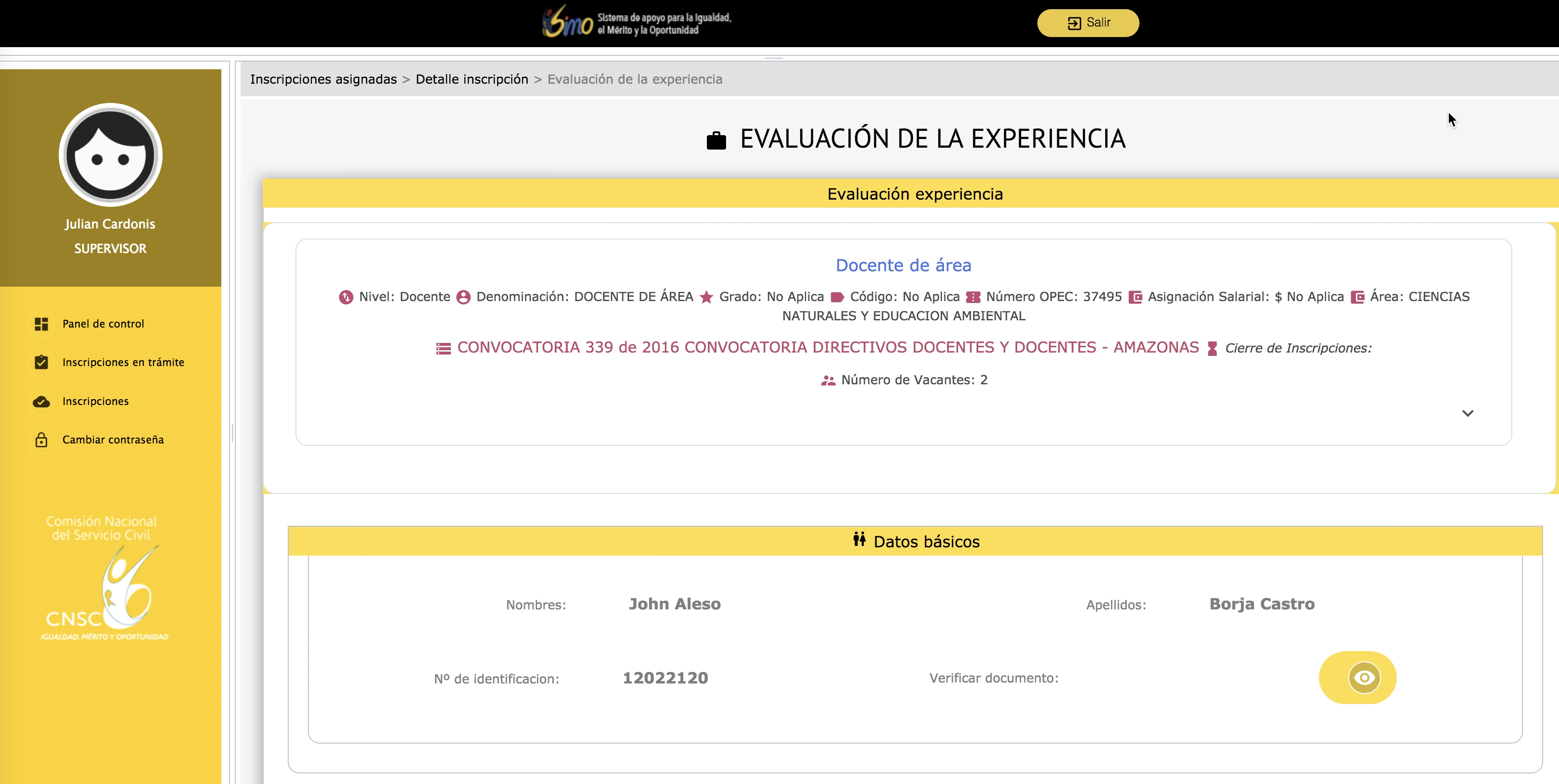Open Inscripciones en trámite menu item
1559x784 pixels.
[123, 362]
